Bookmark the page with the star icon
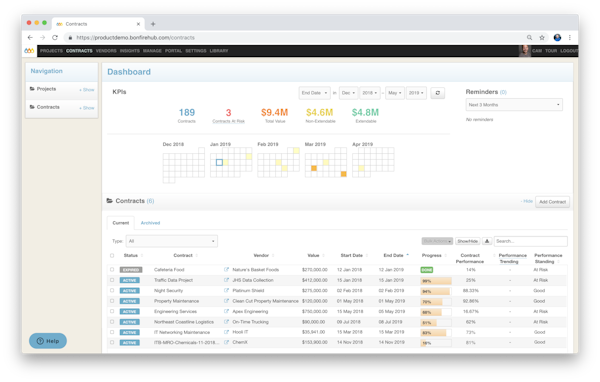The image size is (600, 382). tap(542, 38)
